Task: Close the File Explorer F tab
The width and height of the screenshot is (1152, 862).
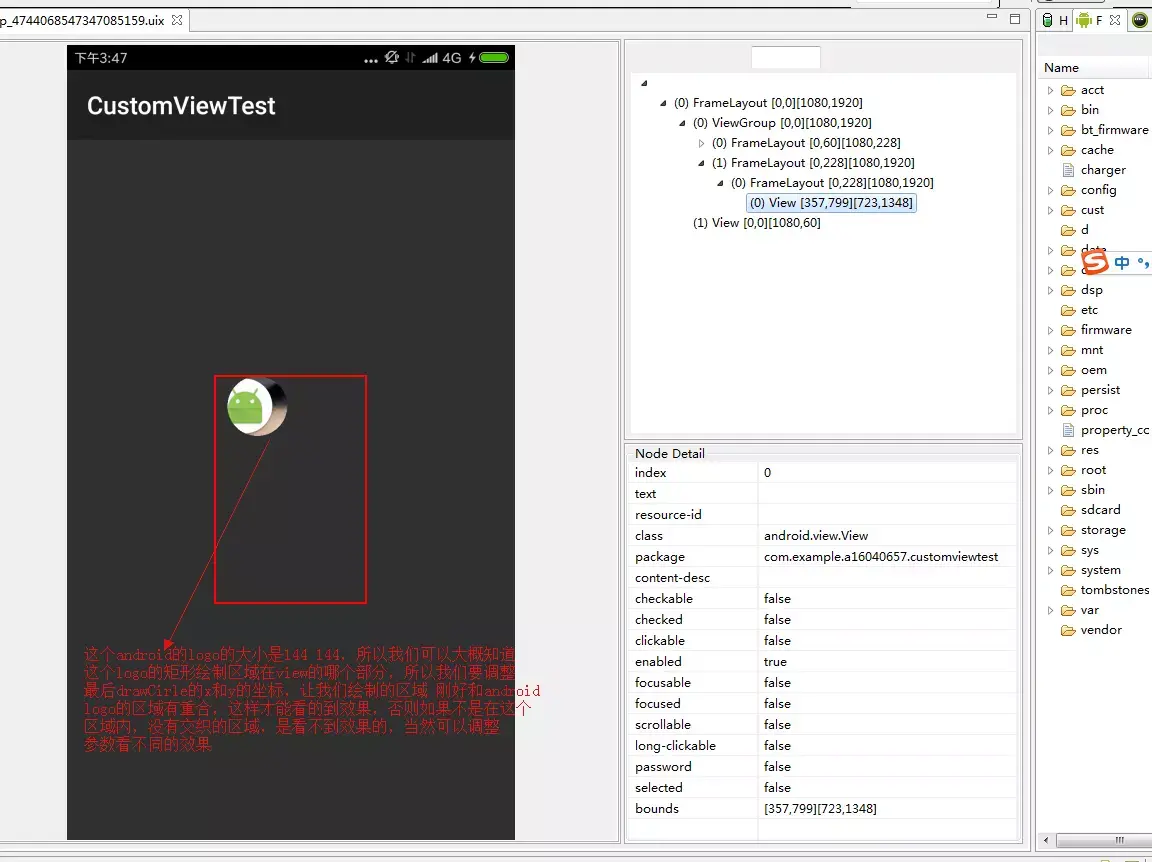Action: pyautogui.click(x=1115, y=20)
